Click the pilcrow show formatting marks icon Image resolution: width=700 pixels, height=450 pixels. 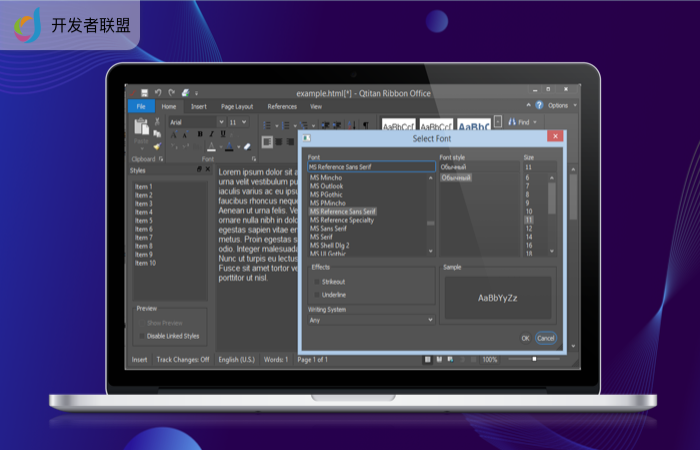365,125
